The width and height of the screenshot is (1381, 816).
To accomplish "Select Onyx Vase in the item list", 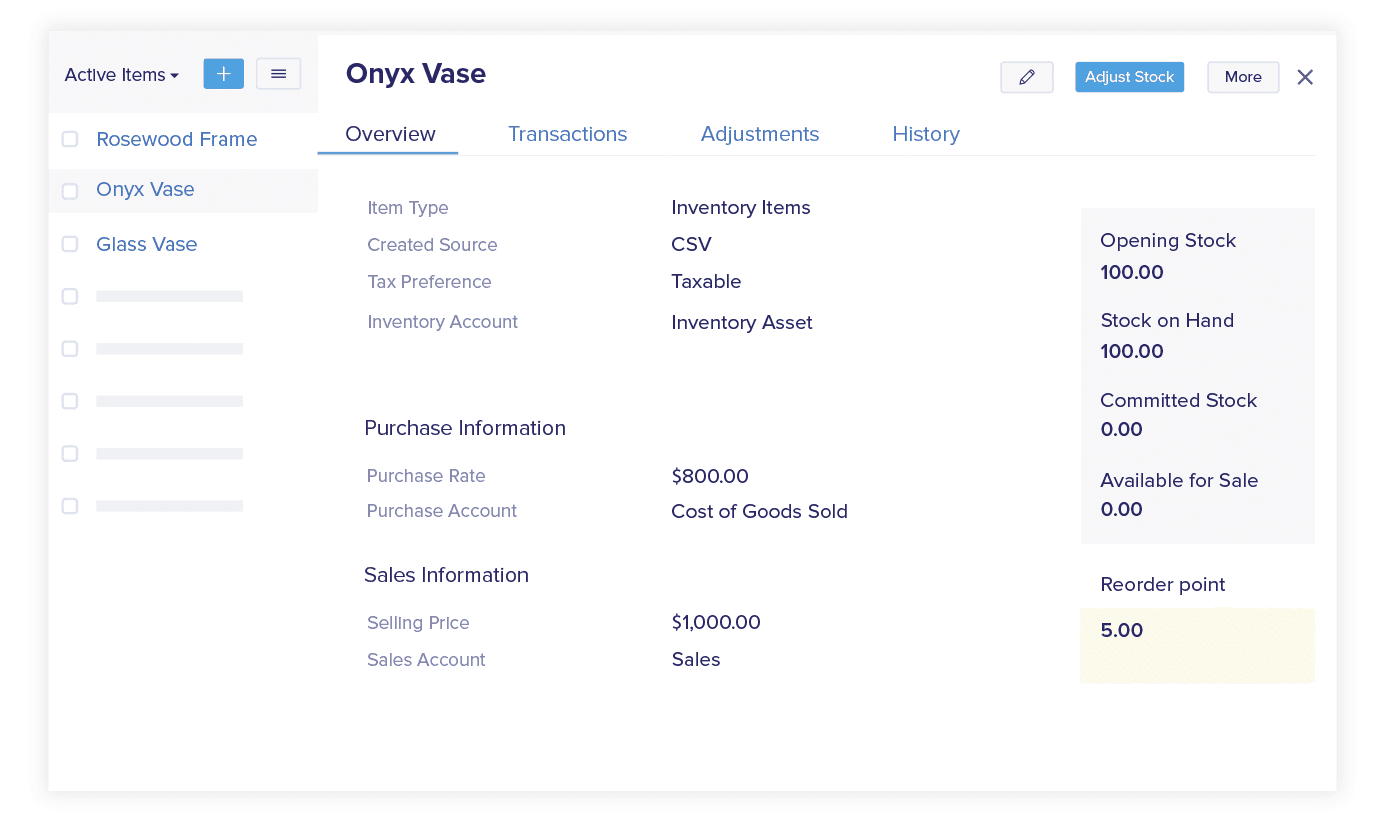I will [145, 190].
